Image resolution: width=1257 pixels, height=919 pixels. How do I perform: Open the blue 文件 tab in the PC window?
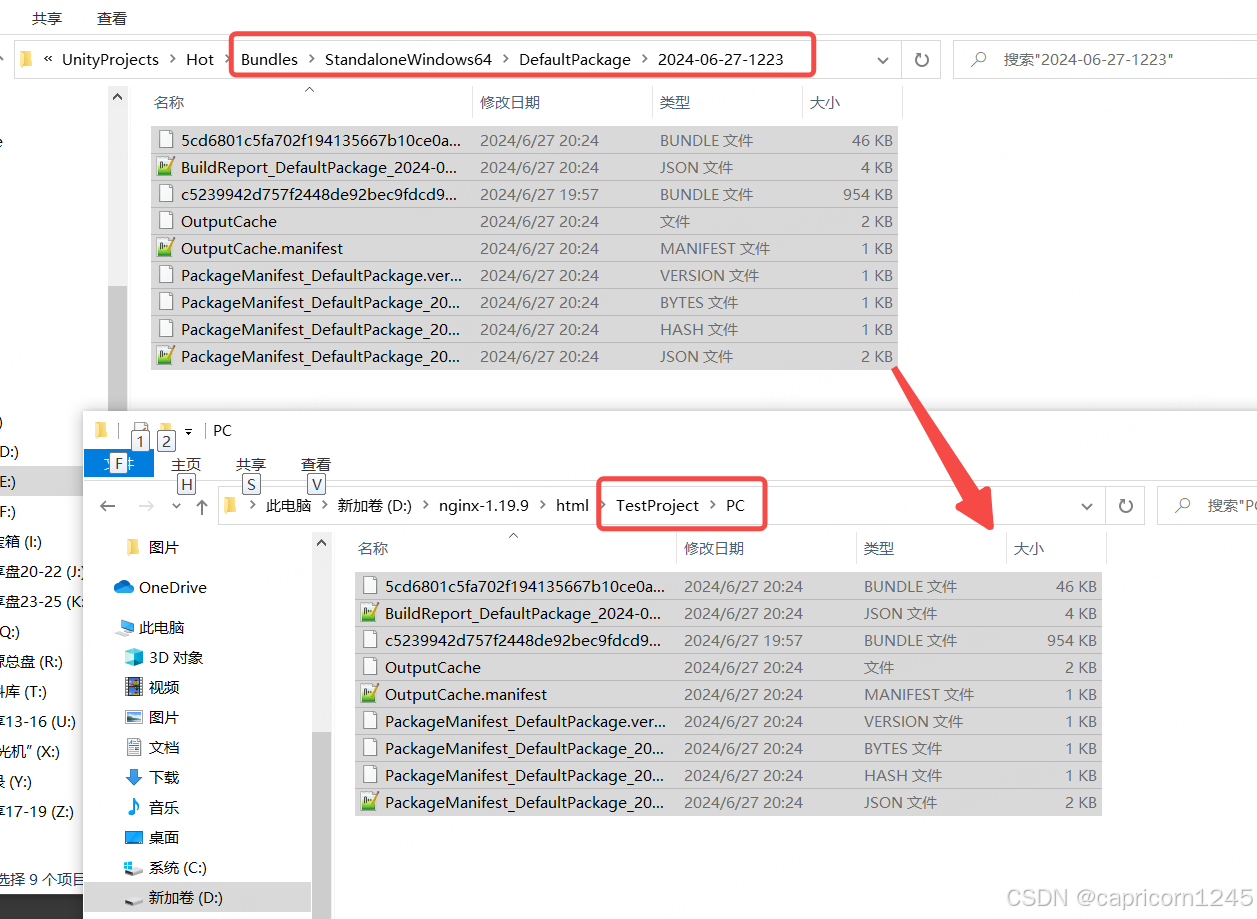pos(119,464)
